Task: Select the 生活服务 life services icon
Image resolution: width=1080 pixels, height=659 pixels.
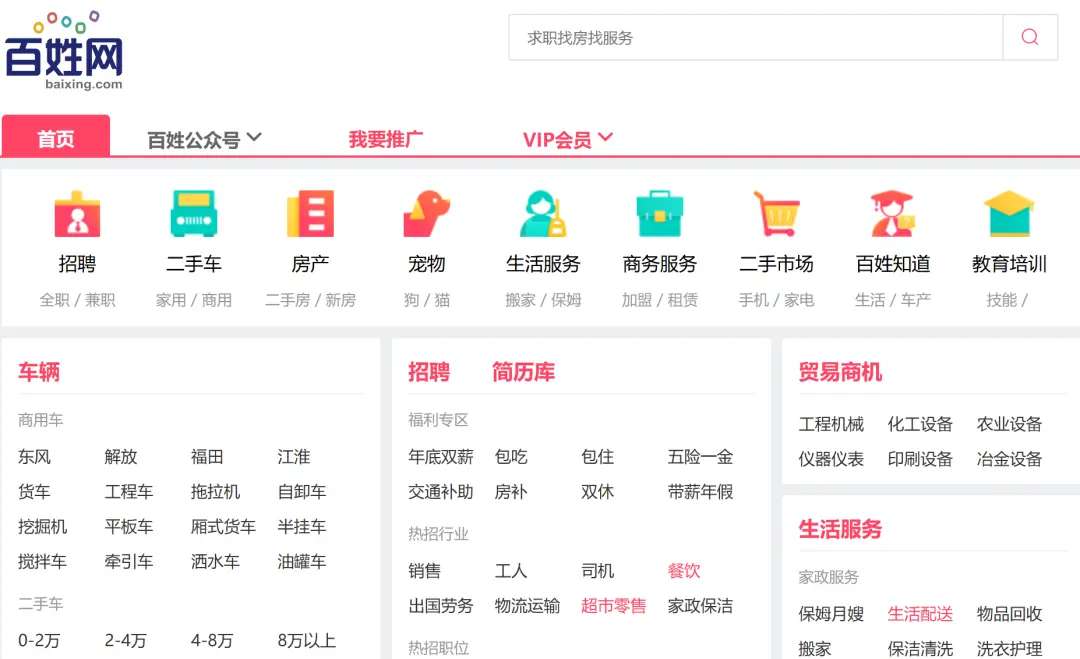Action: 543,212
